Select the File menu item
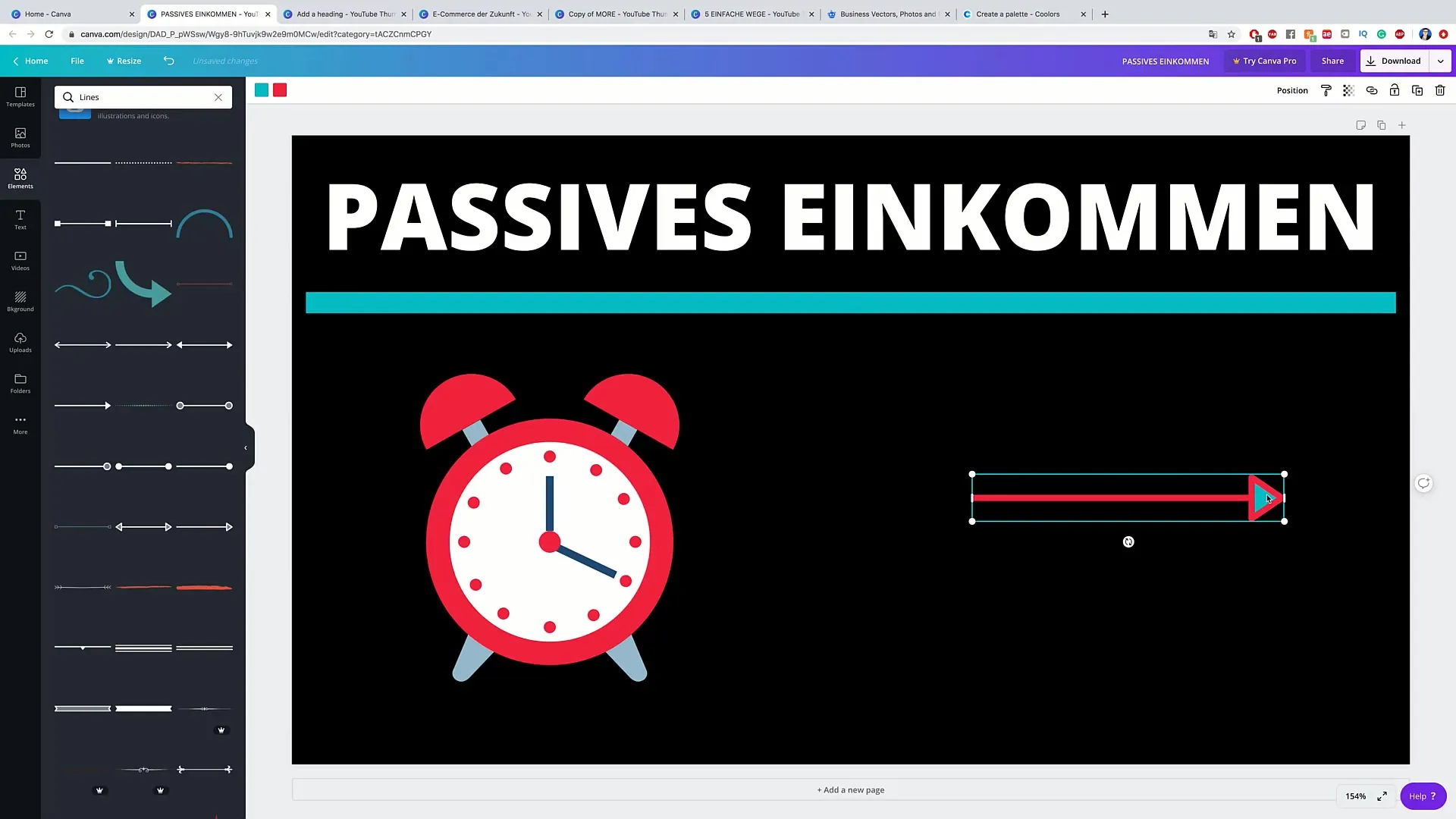 pyautogui.click(x=77, y=61)
